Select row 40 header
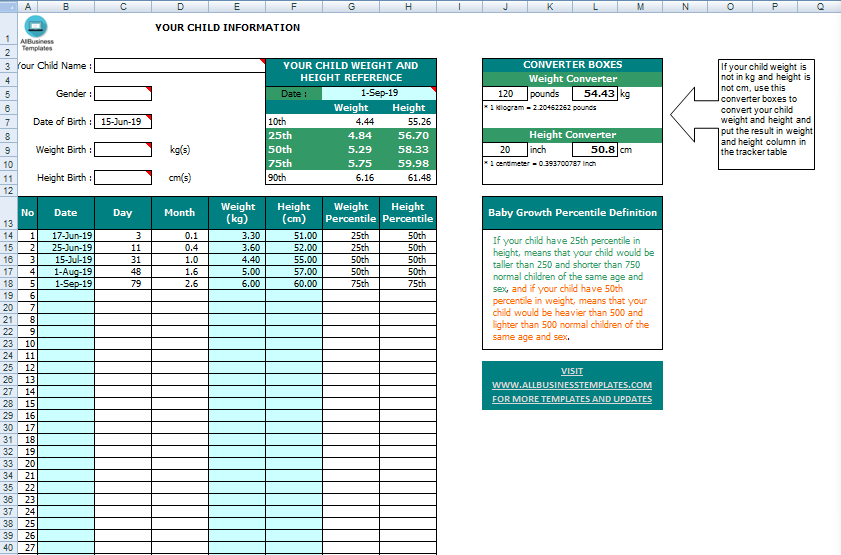 pyautogui.click(x=9, y=547)
